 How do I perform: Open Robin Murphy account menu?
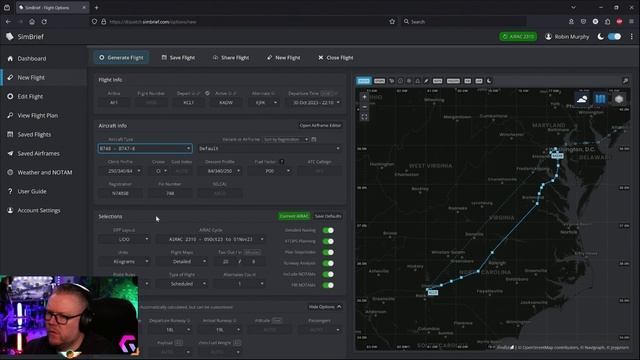(567, 37)
